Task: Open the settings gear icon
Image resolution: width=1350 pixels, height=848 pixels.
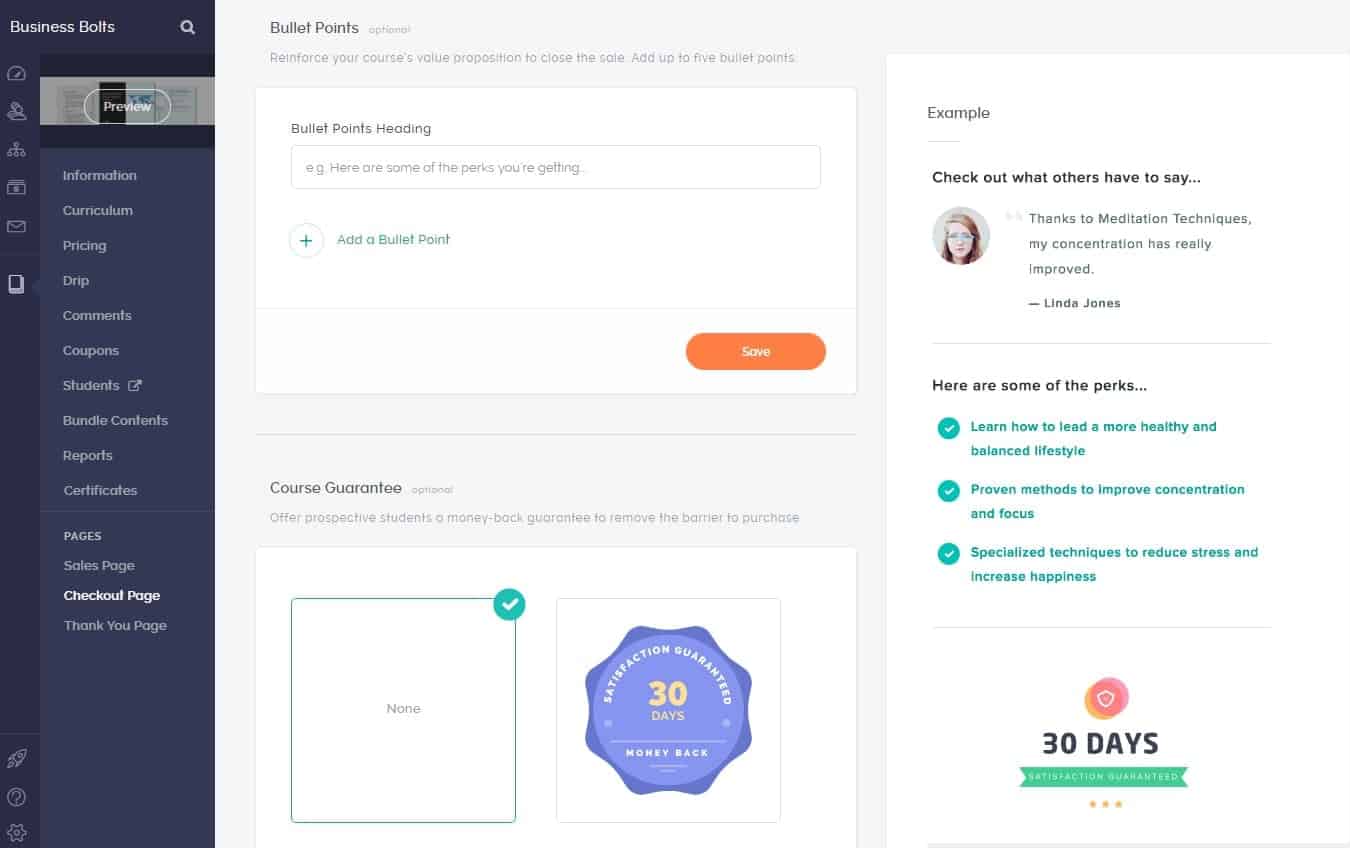Action: point(16,832)
